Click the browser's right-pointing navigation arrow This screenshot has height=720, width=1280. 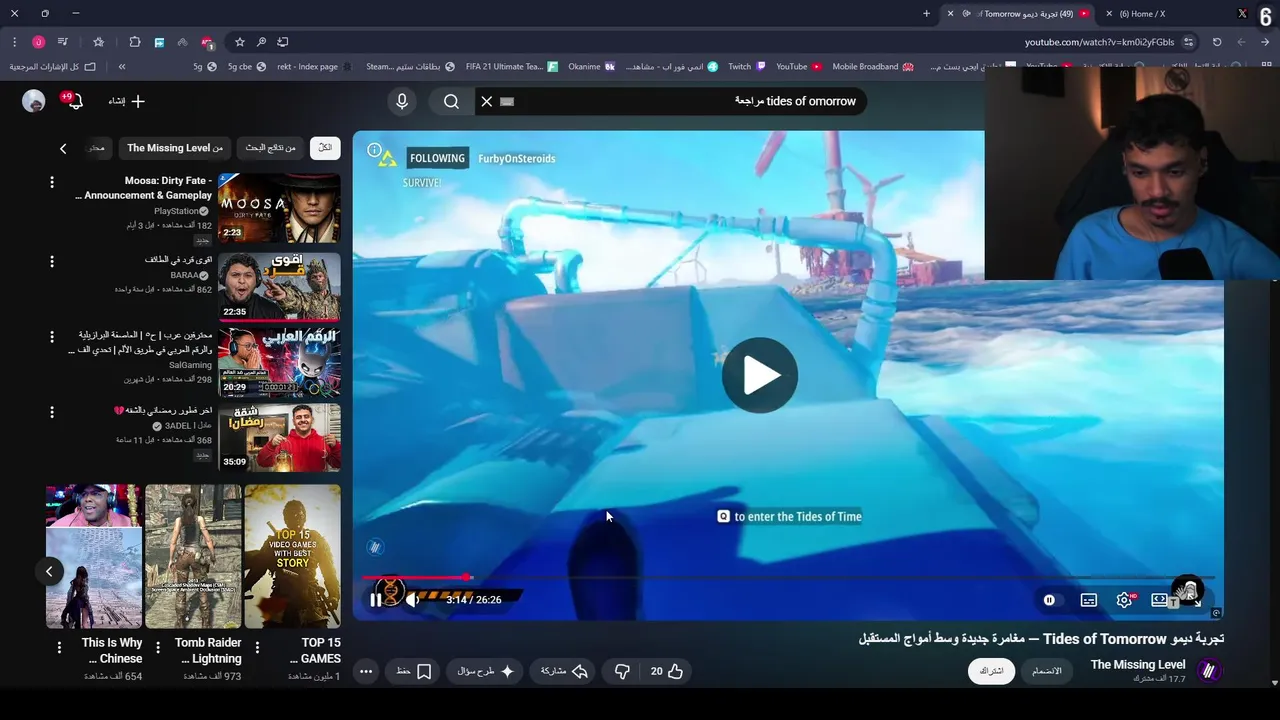1265,42
